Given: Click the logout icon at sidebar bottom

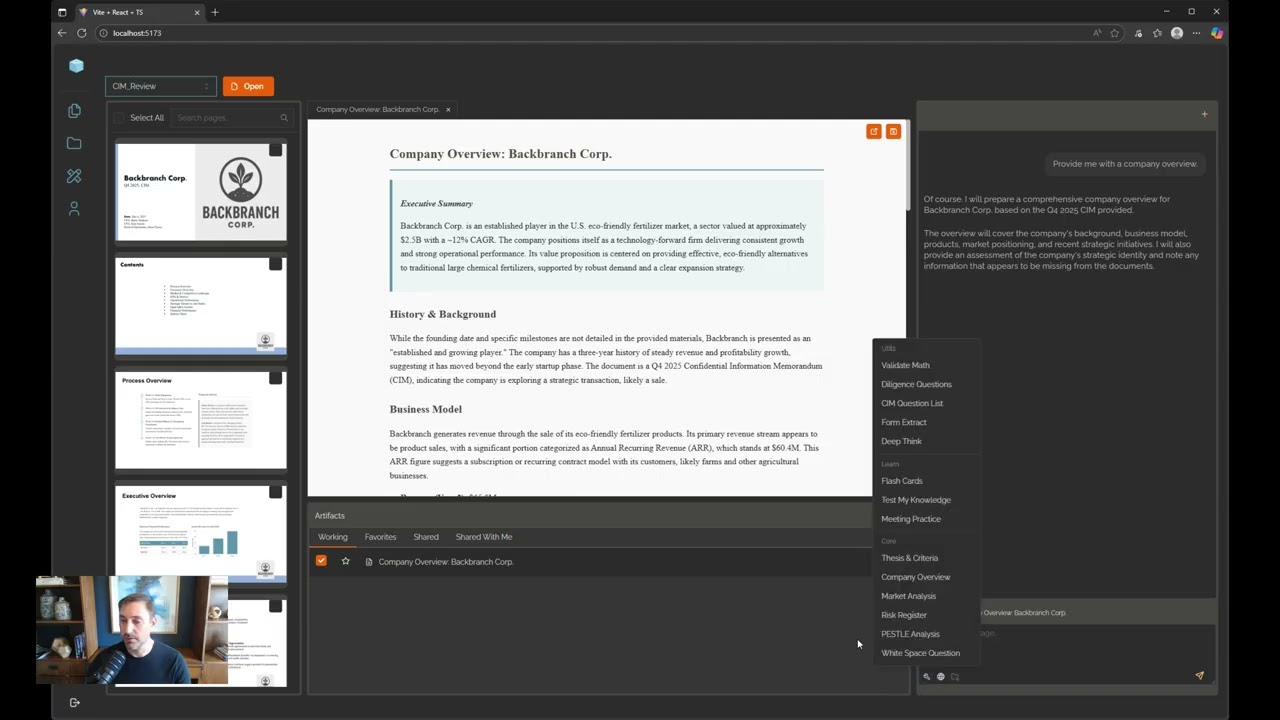Looking at the screenshot, I should coord(75,702).
